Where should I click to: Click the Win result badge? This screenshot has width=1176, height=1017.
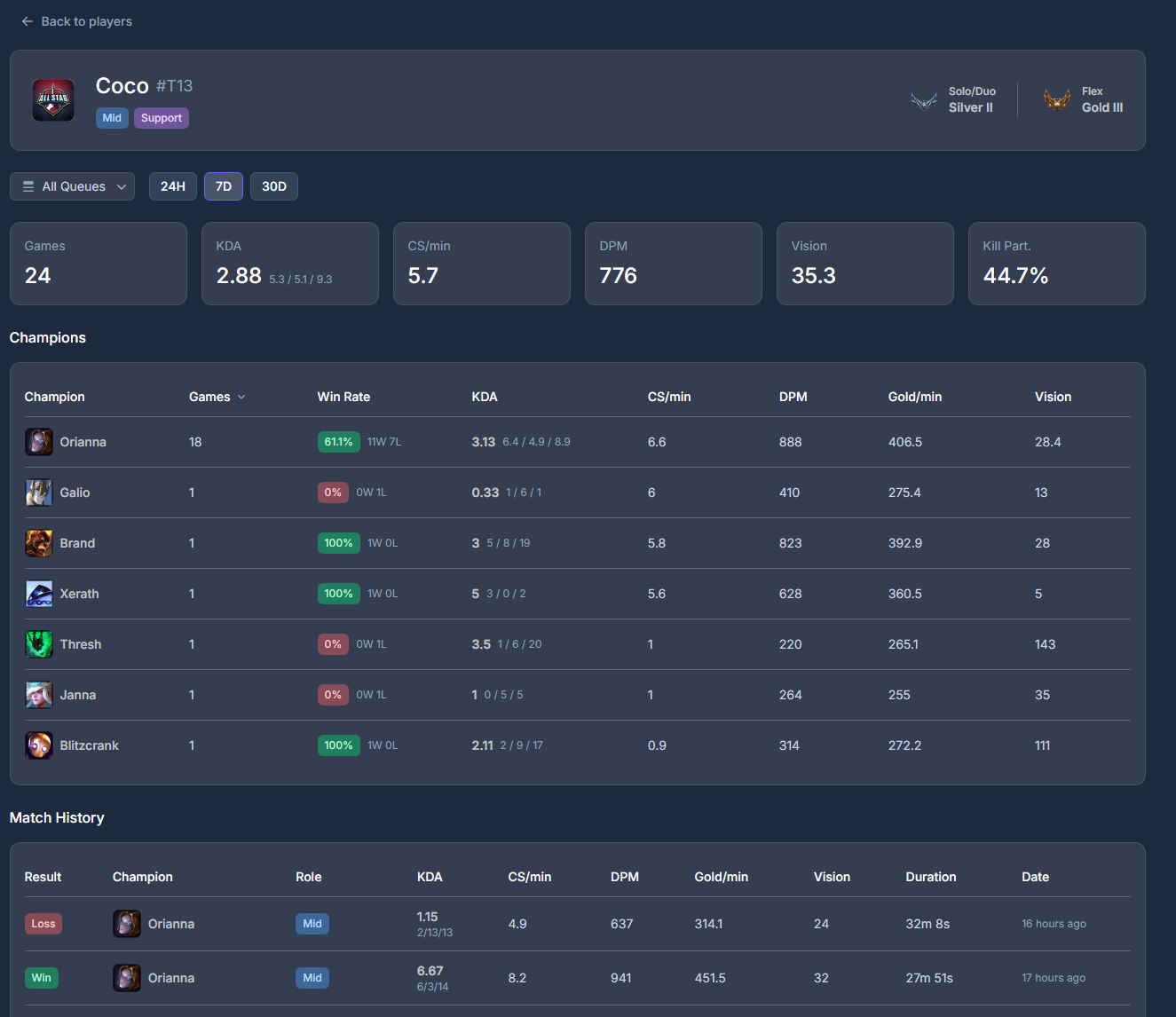[x=42, y=978]
